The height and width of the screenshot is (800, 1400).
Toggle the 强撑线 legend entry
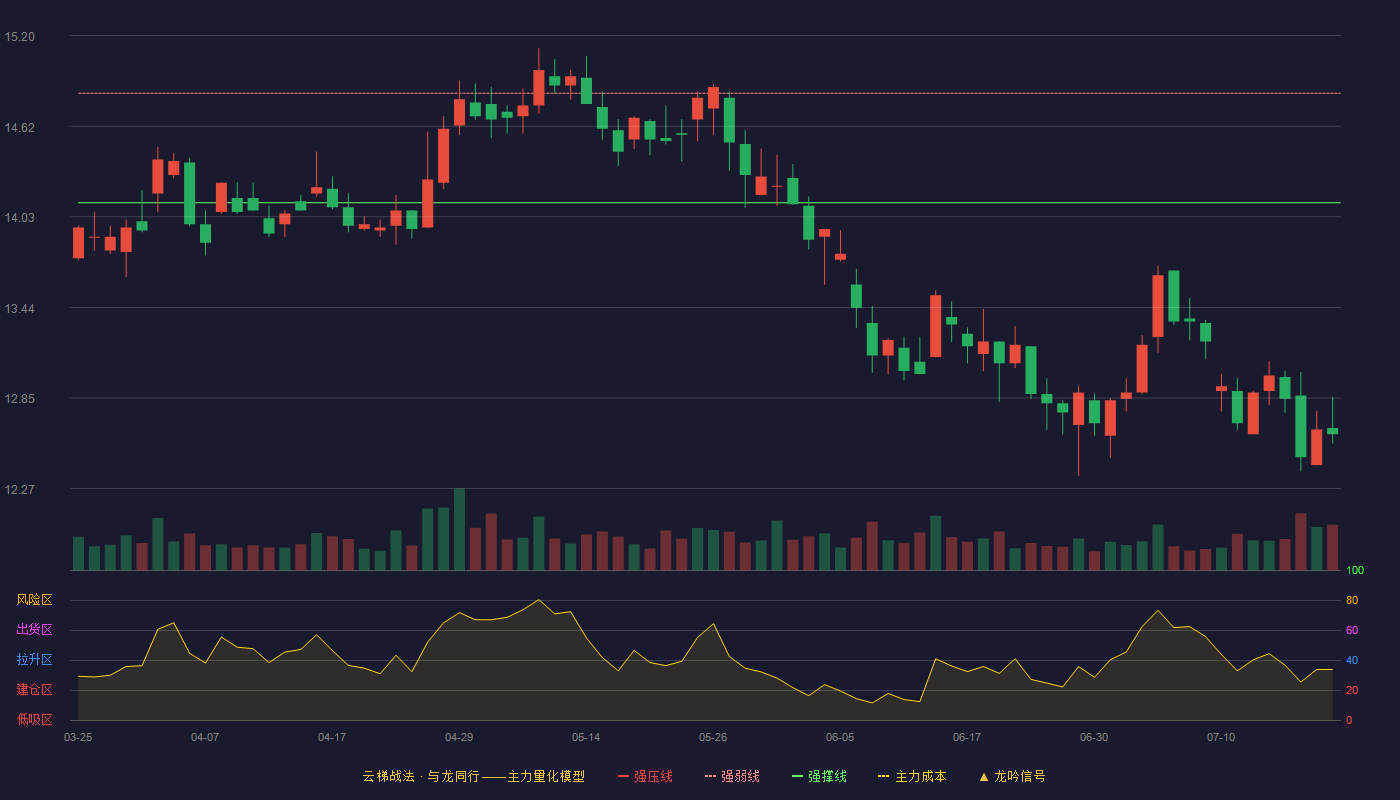tap(819, 776)
